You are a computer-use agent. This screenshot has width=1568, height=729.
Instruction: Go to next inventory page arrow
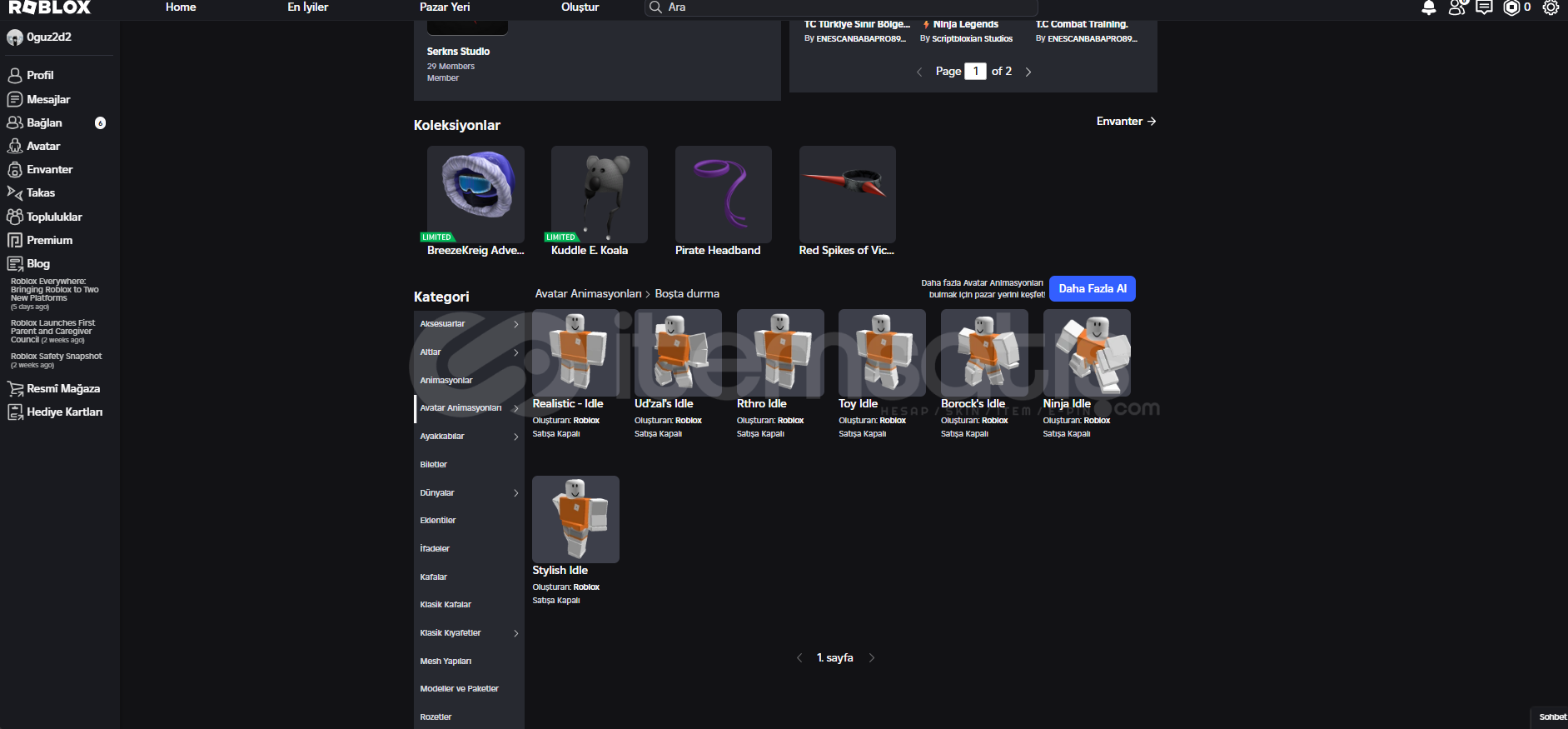pos(872,658)
